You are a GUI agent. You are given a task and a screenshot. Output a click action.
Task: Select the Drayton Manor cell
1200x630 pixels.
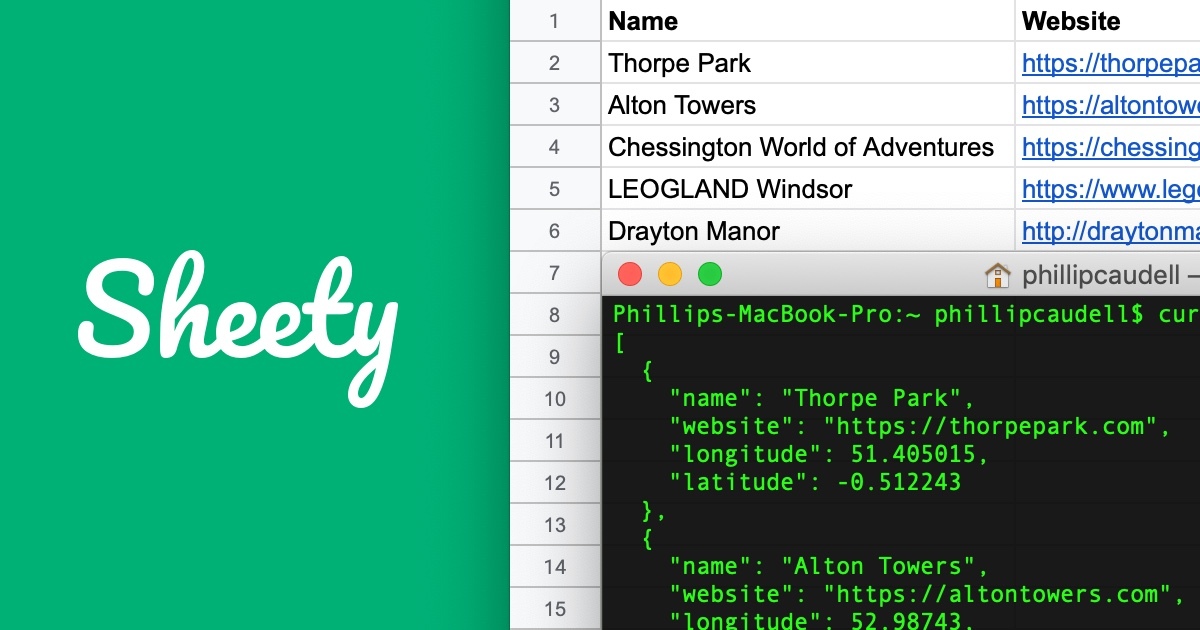tap(808, 231)
